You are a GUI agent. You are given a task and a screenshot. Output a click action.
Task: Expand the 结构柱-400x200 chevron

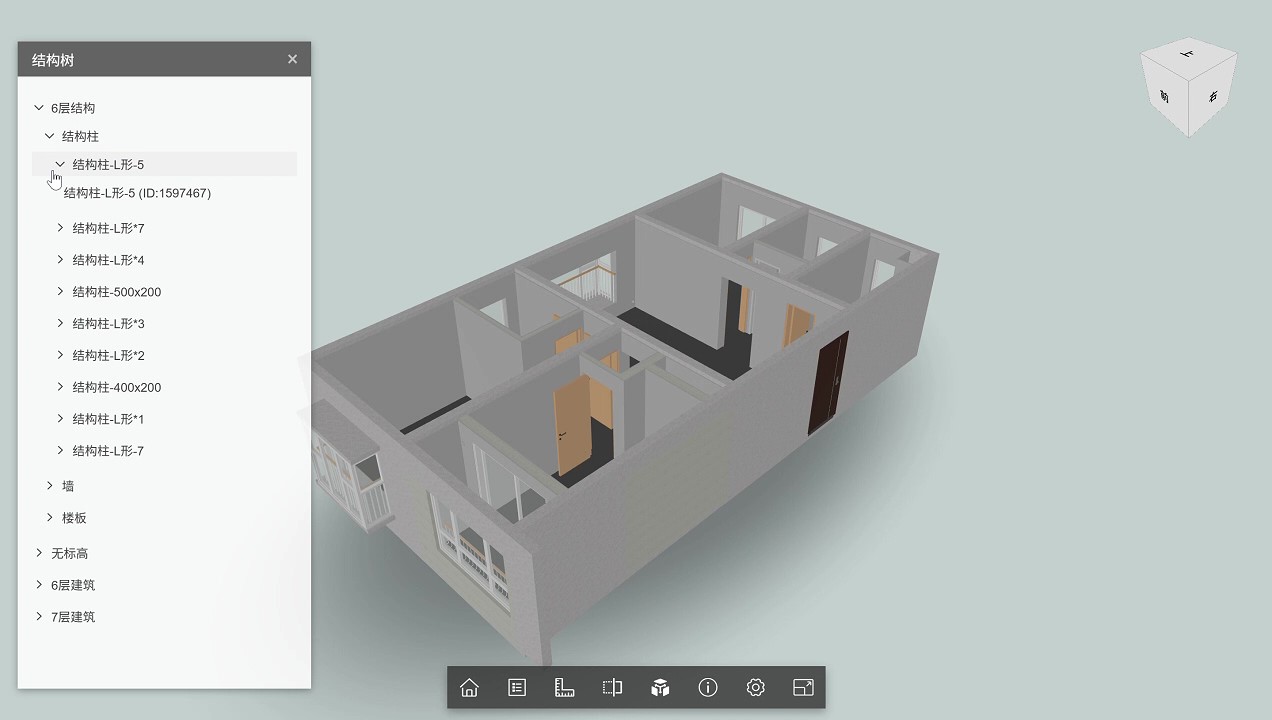pos(60,387)
